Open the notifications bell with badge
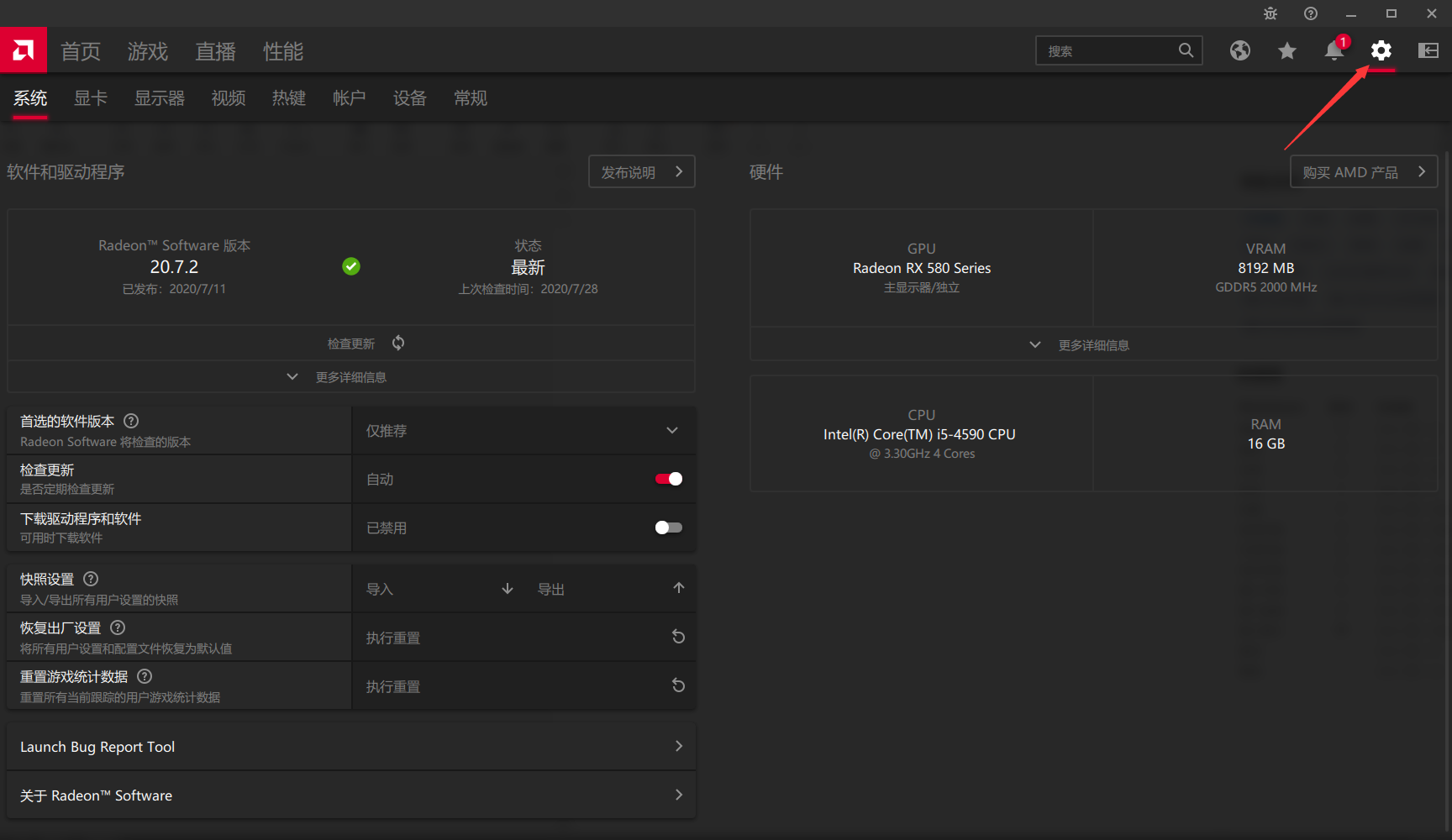This screenshot has height=840, width=1452. click(1334, 50)
